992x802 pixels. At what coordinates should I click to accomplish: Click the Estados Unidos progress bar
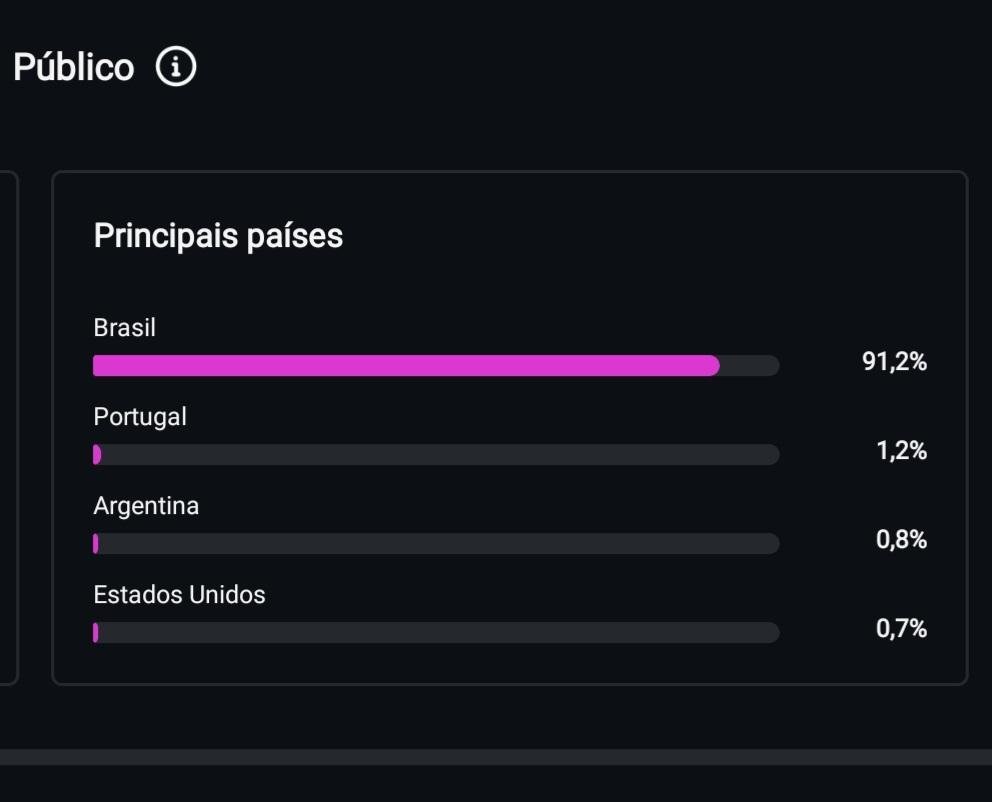436,633
